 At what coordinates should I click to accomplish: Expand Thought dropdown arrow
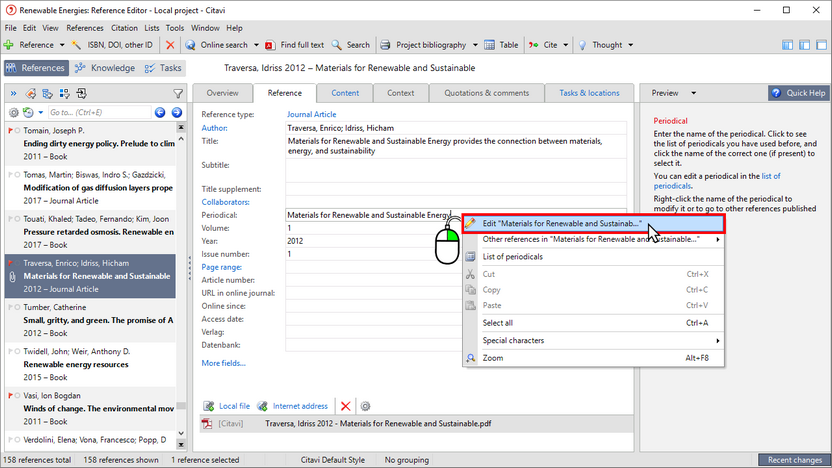tap(630, 45)
